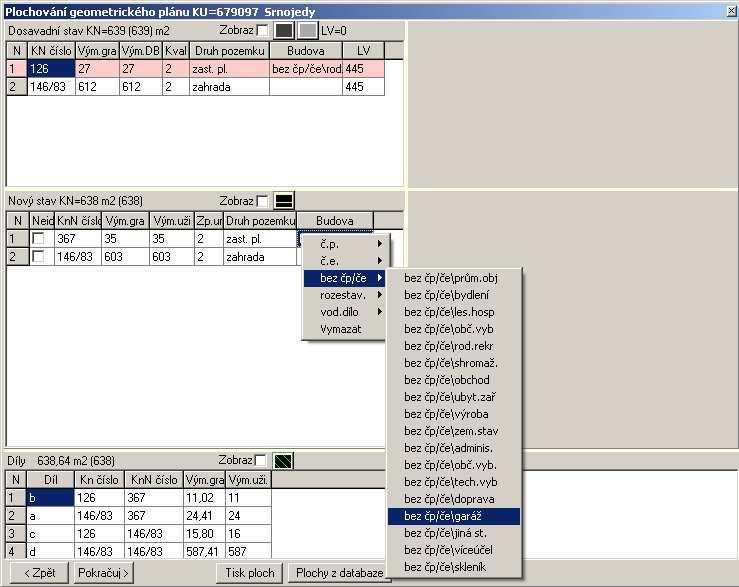The width and height of the screenshot is (739, 587).
Task: Toggle Zobraz checkbox in Díly section
Action: pos(260,460)
